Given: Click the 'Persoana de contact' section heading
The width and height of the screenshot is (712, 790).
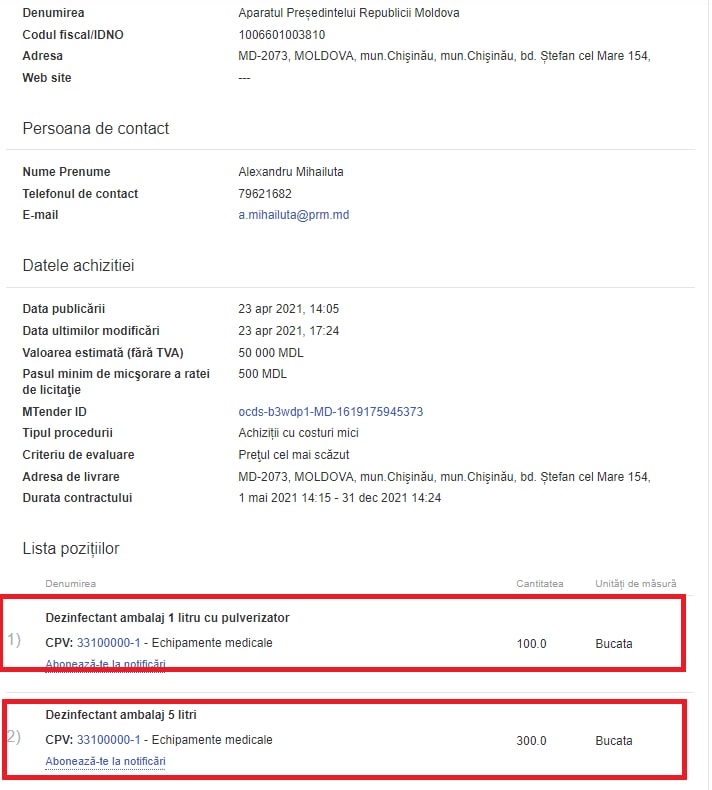Looking at the screenshot, I should pyautogui.click(x=95, y=129).
